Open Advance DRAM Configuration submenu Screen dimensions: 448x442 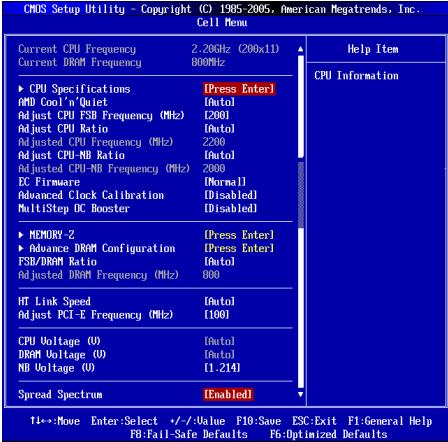point(97,248)
